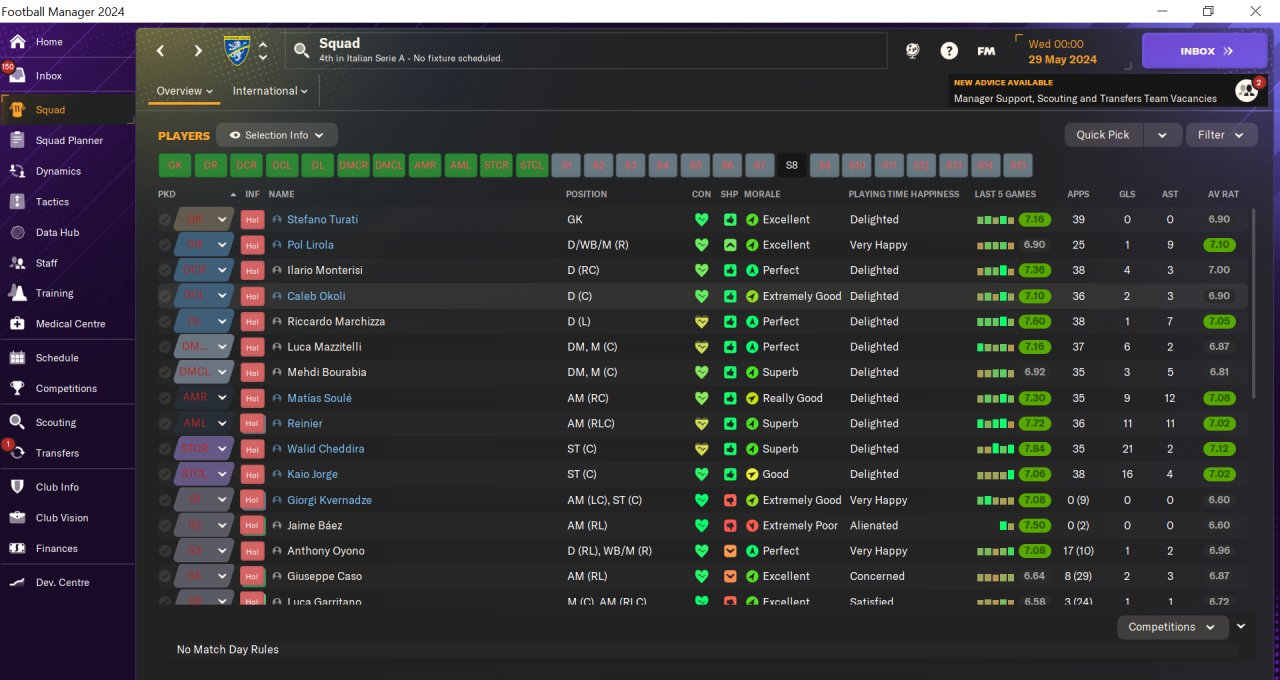Select the S1 substitute slot tab
Viewport: 1280px width, 680px height.
[567, 166]
